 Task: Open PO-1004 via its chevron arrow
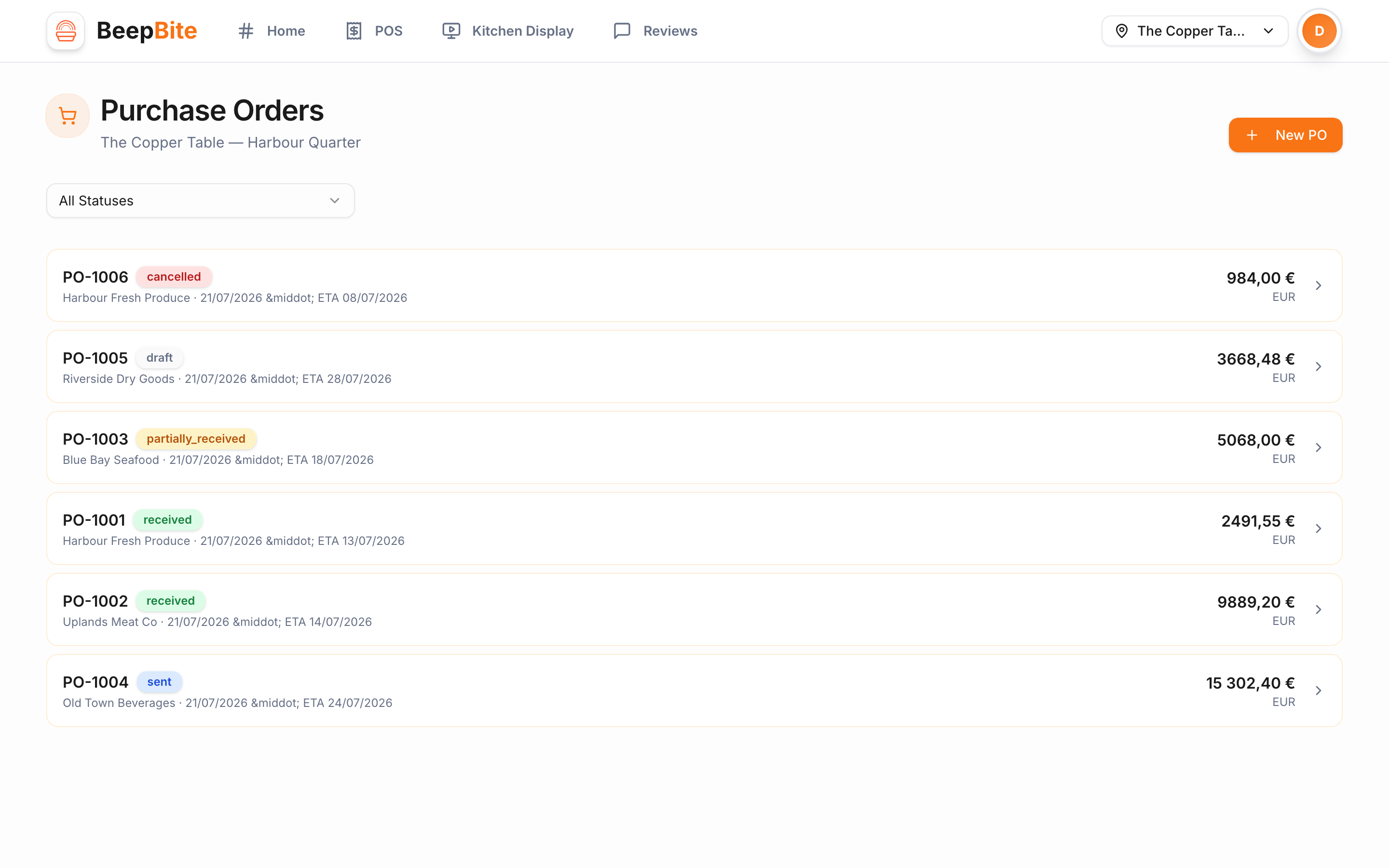tap(1319, 690)
